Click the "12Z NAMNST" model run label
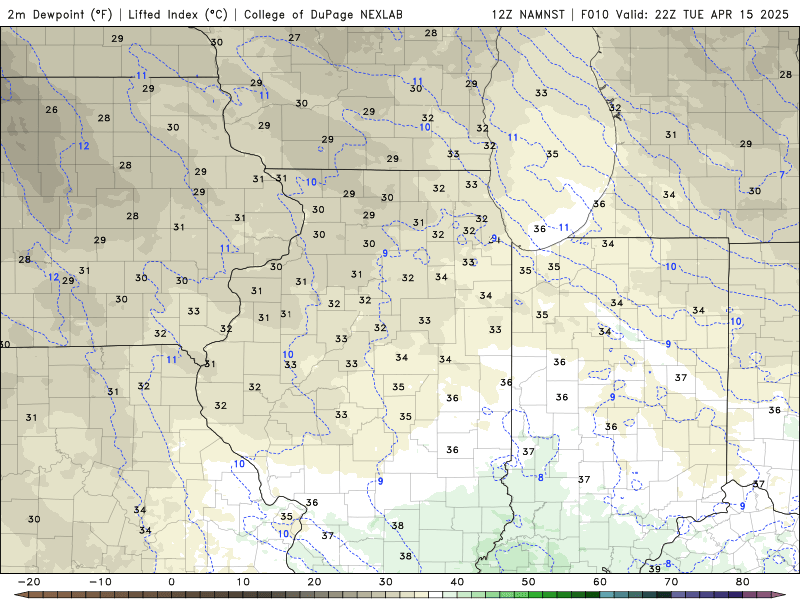This screenshot has height=600, width=800. 528,14
